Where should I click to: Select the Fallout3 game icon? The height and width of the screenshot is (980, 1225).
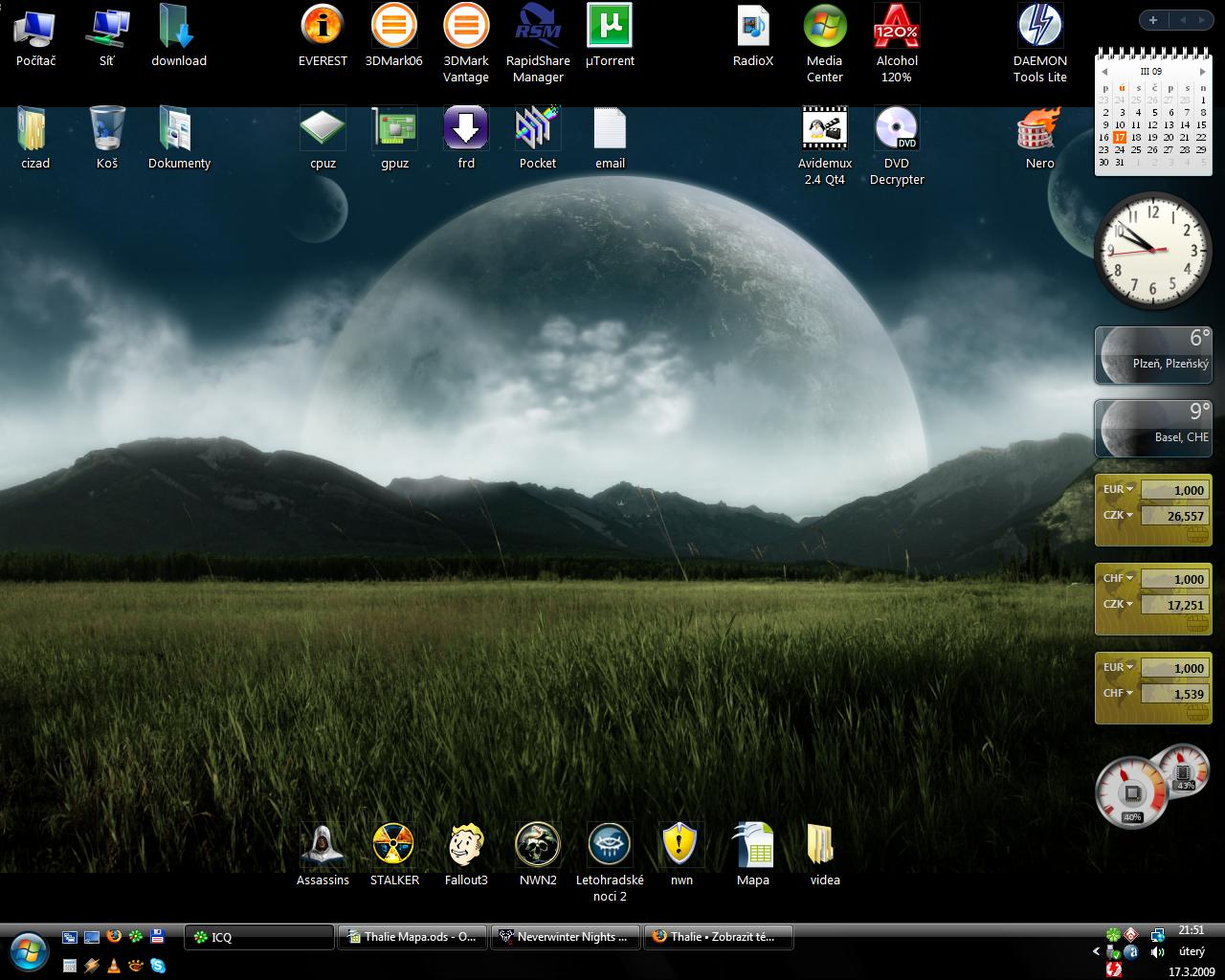click(x=466, y=845)
